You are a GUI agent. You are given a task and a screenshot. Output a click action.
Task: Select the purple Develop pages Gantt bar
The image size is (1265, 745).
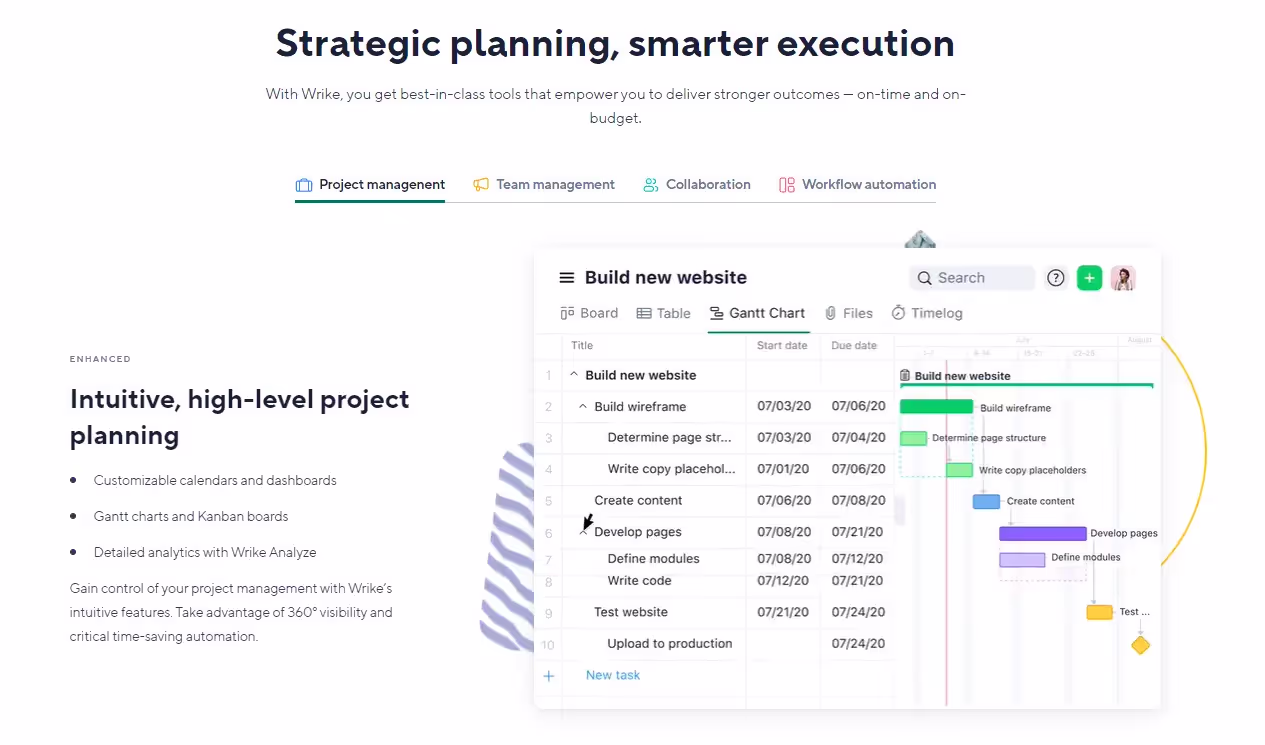1042,534
